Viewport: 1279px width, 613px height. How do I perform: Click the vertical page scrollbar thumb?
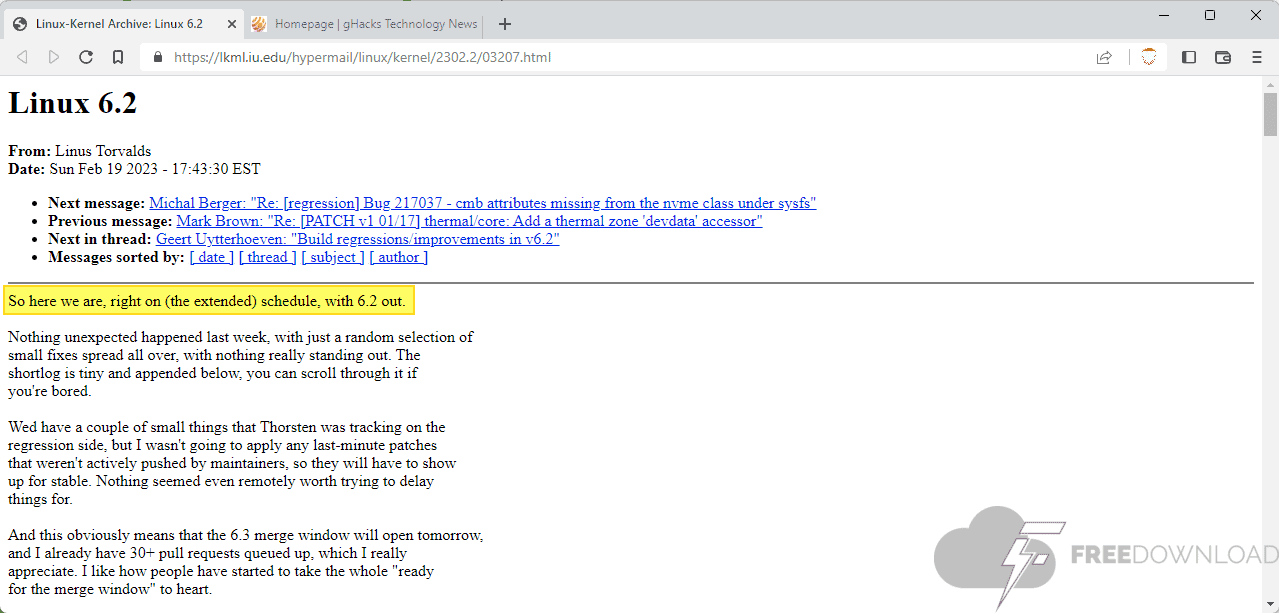(x=1270, y=113)
